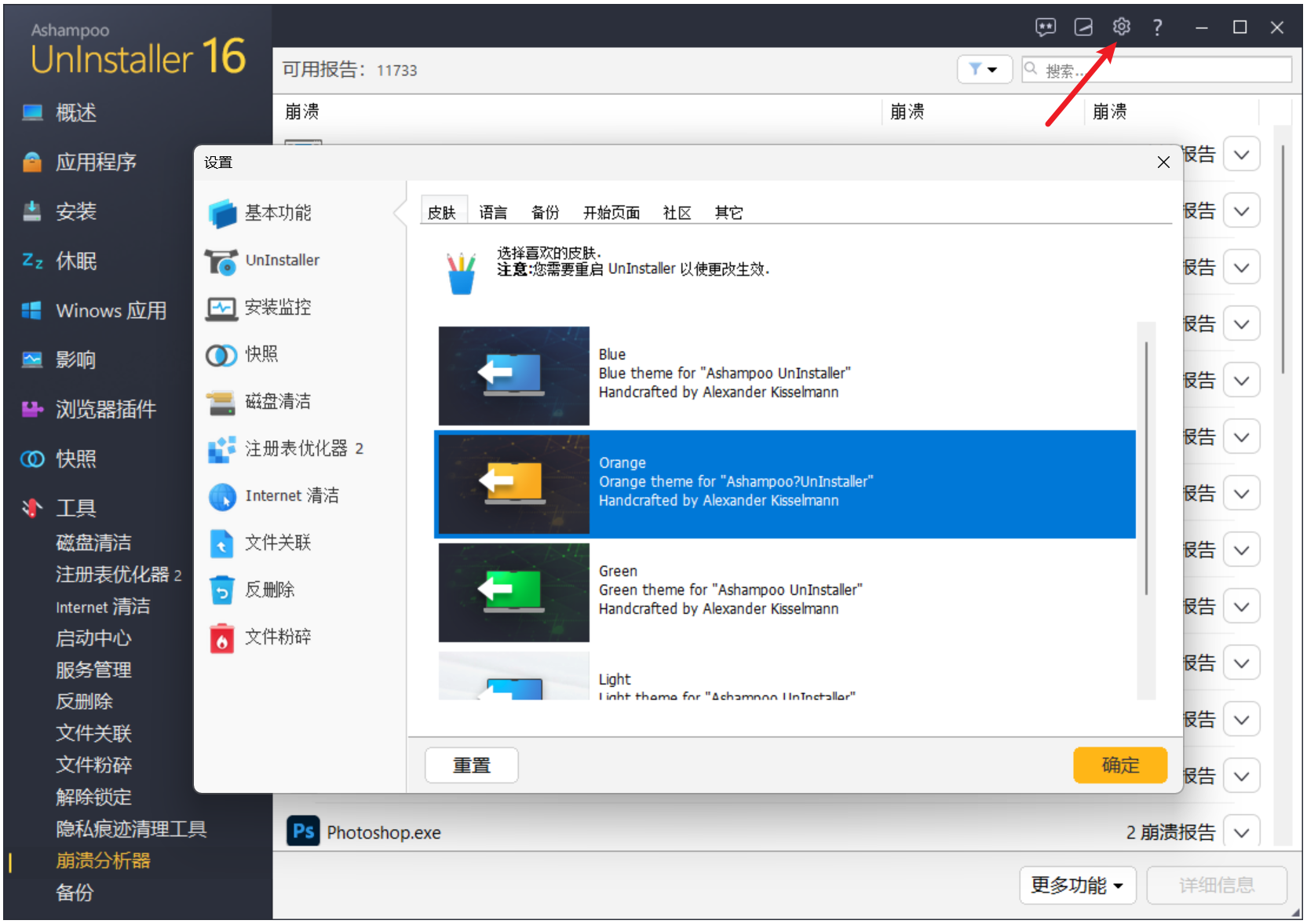Click the crash report list scrollbar
Screen dimensions: 1307x924
click(x=1283, y=258)
